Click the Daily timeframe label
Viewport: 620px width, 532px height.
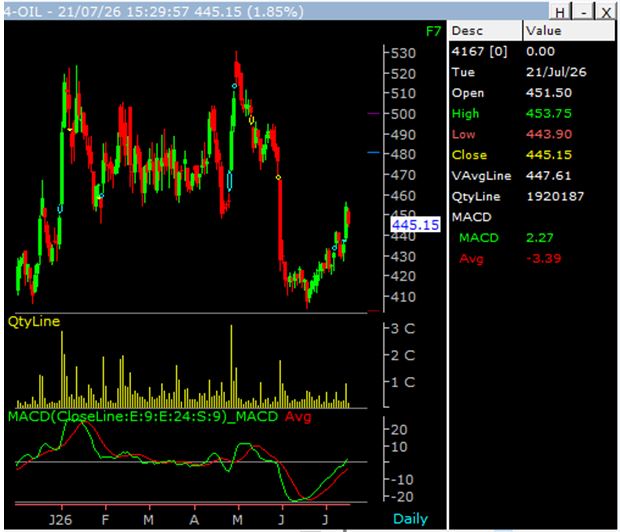tap(410, 519)
